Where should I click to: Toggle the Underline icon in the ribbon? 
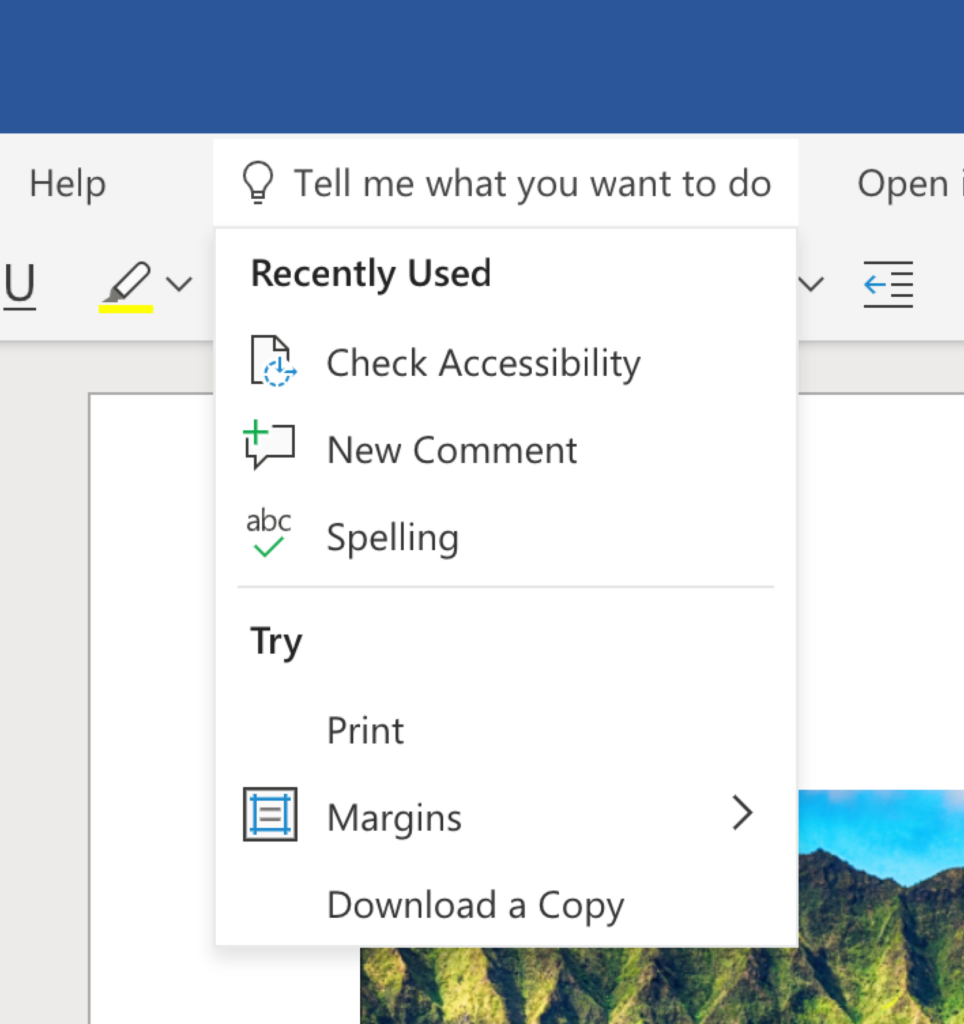coord(18,283)
